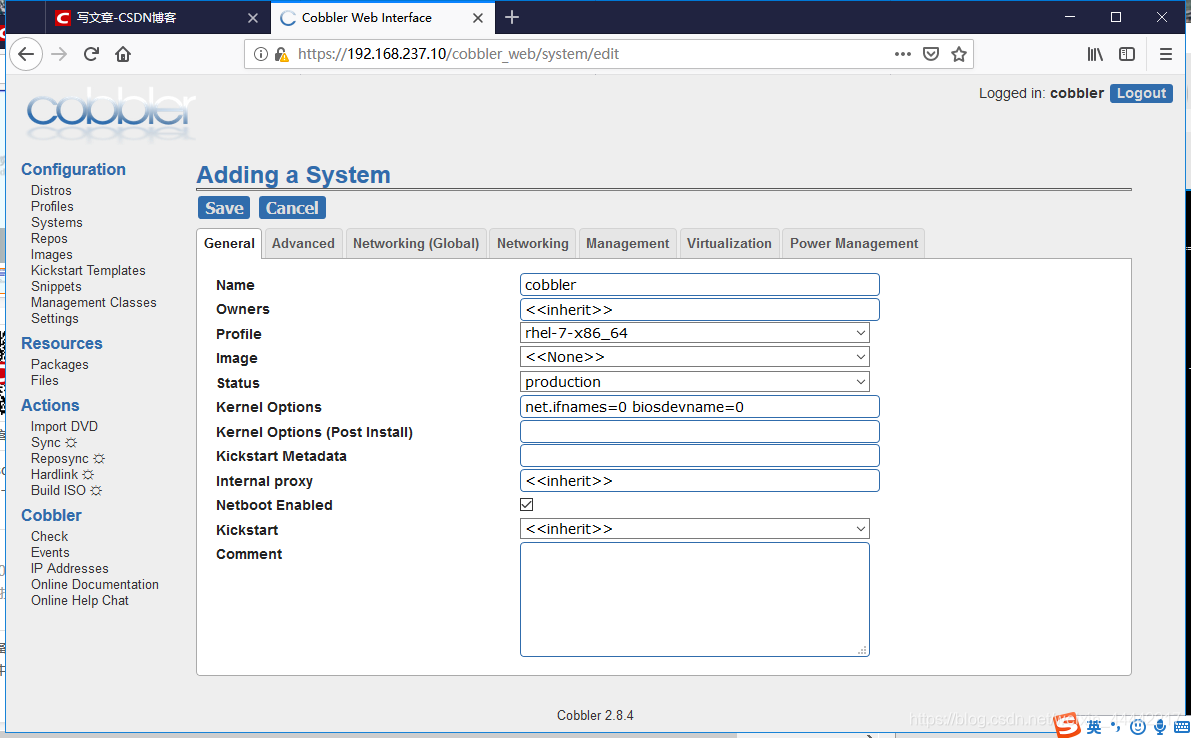Show site information icon in address bar
The image size is (1191, 738).
pos(261,54)
